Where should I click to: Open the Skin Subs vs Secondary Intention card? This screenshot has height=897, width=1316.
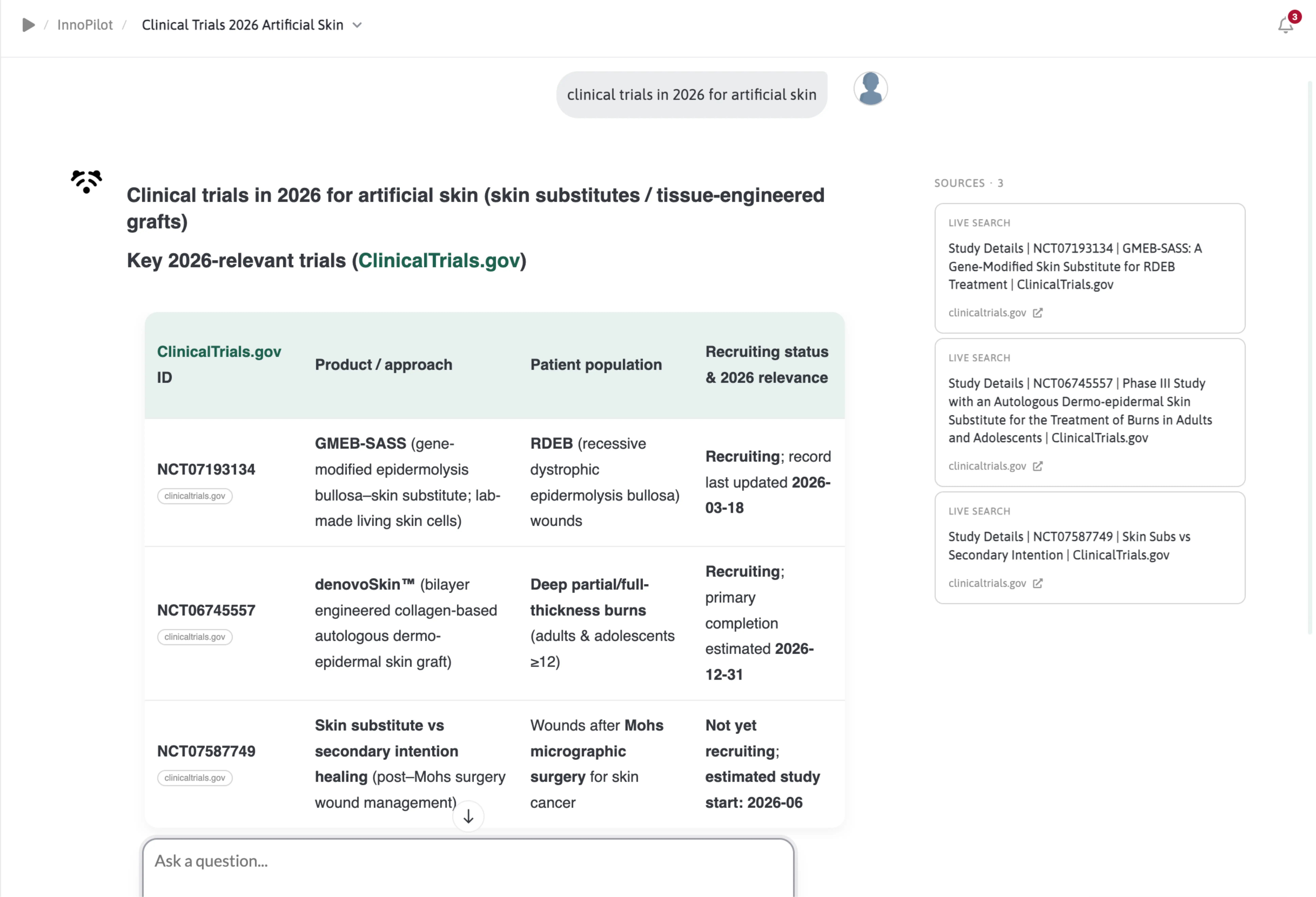(x=1089, y=548)
